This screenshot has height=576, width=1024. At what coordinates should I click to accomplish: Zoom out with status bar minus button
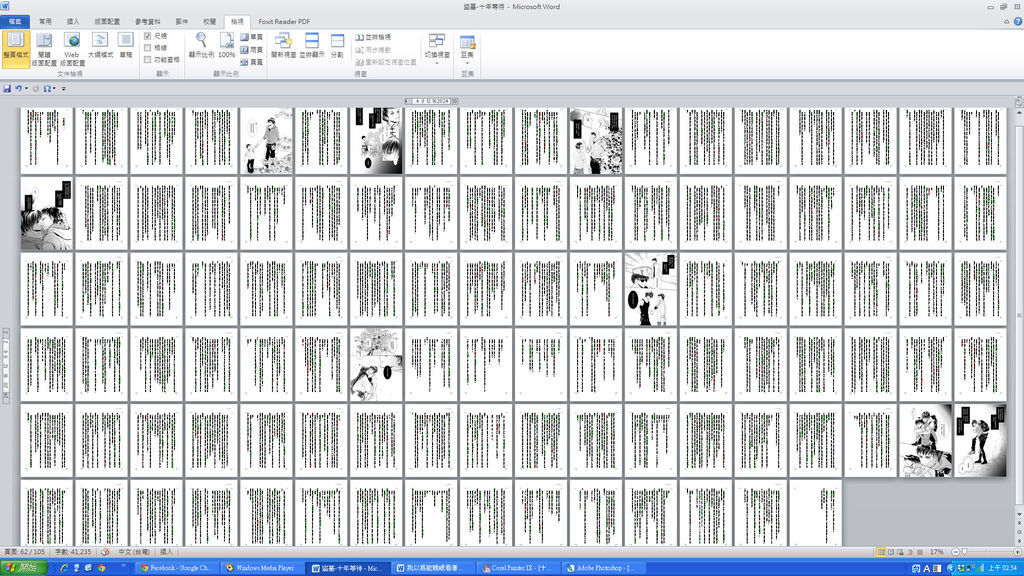pos(955,552)
